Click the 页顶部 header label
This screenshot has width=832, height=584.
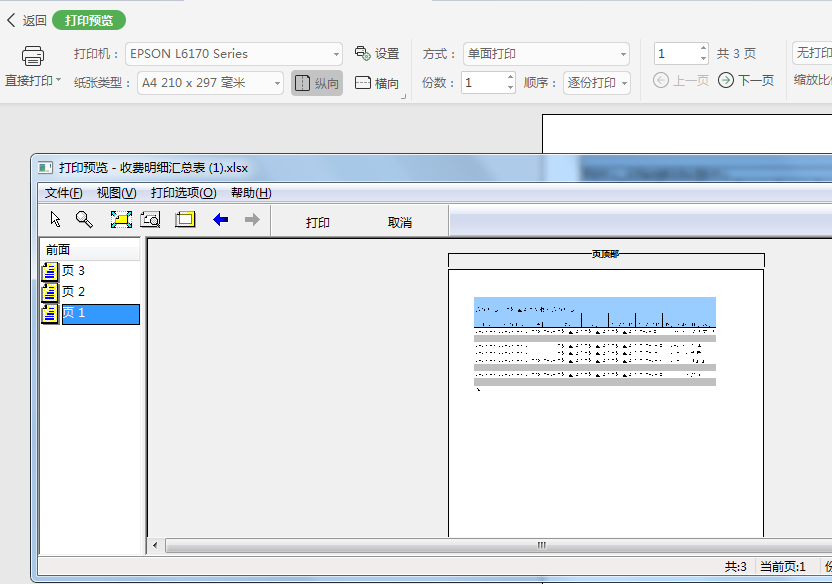click(x=605, y=254)
